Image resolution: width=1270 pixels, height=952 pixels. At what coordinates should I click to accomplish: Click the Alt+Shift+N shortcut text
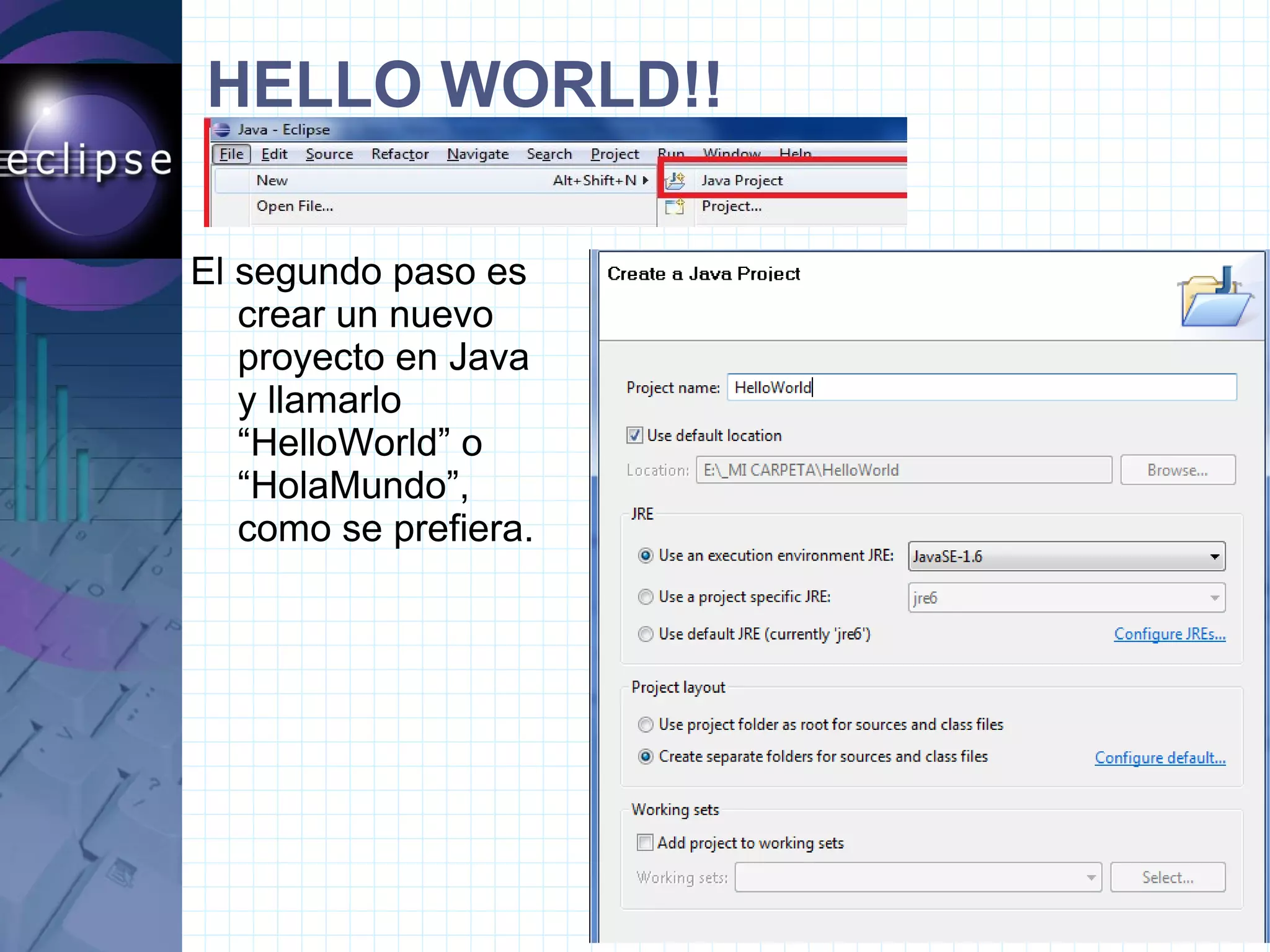click(x=595, y=180)
